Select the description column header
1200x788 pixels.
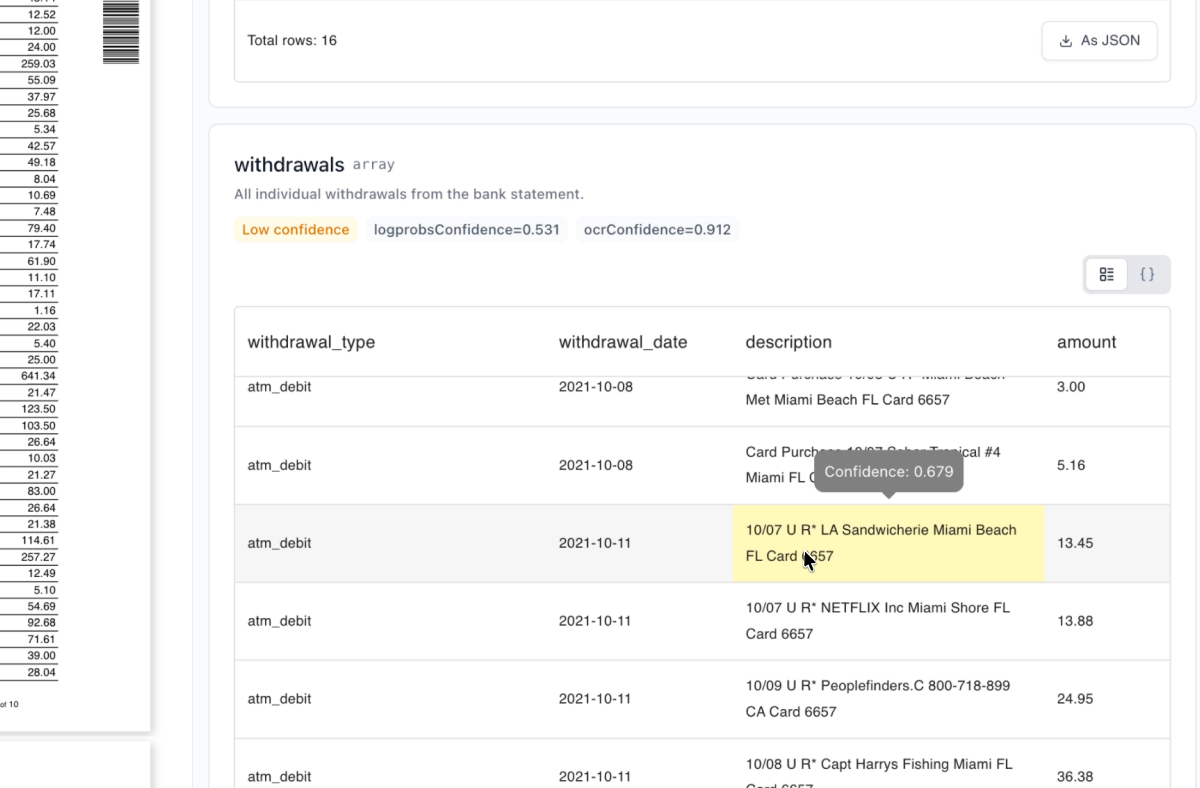pos(788,342)
